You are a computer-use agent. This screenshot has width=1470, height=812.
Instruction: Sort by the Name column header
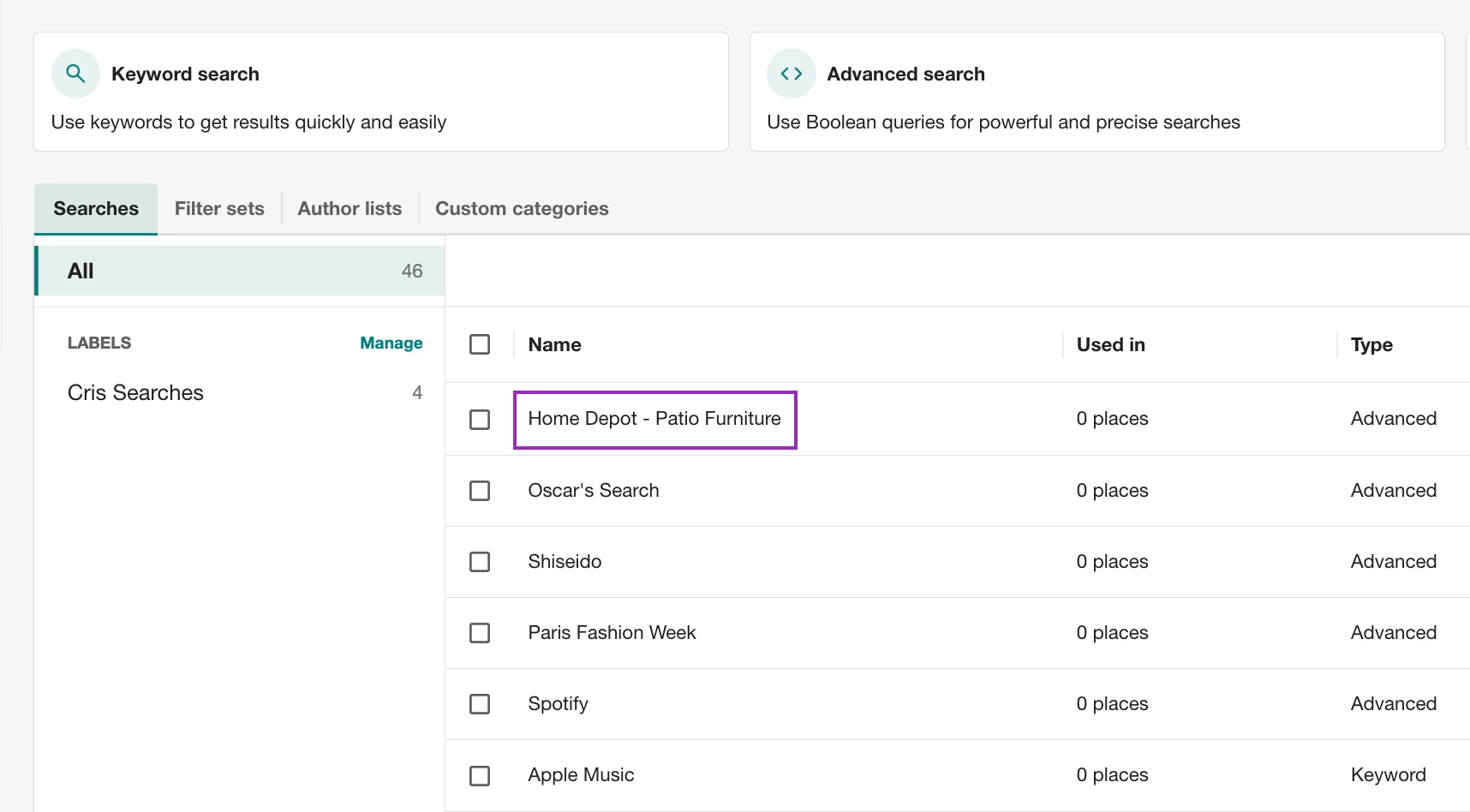click(554, 344)
